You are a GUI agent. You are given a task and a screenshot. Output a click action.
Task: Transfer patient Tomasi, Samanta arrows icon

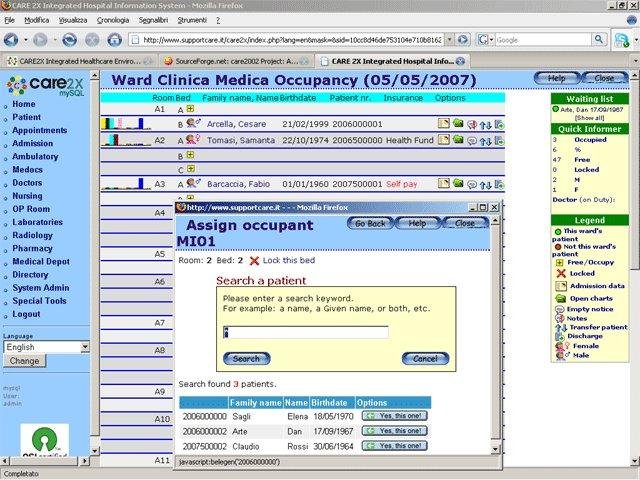click(485, 142)
